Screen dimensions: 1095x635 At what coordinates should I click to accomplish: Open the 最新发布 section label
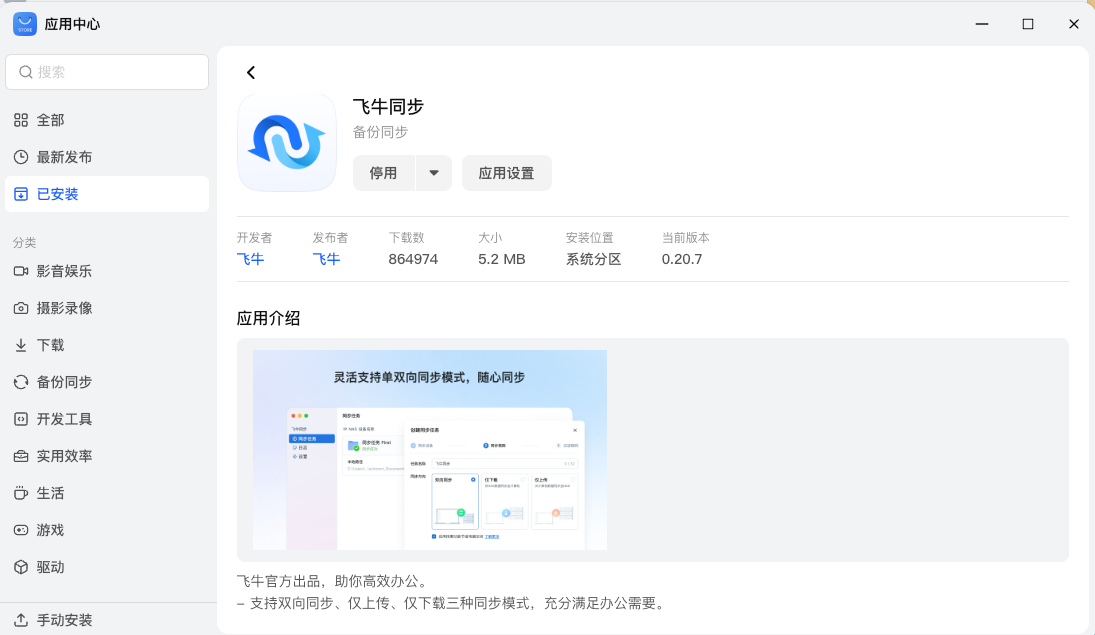(x=64, y=157)
